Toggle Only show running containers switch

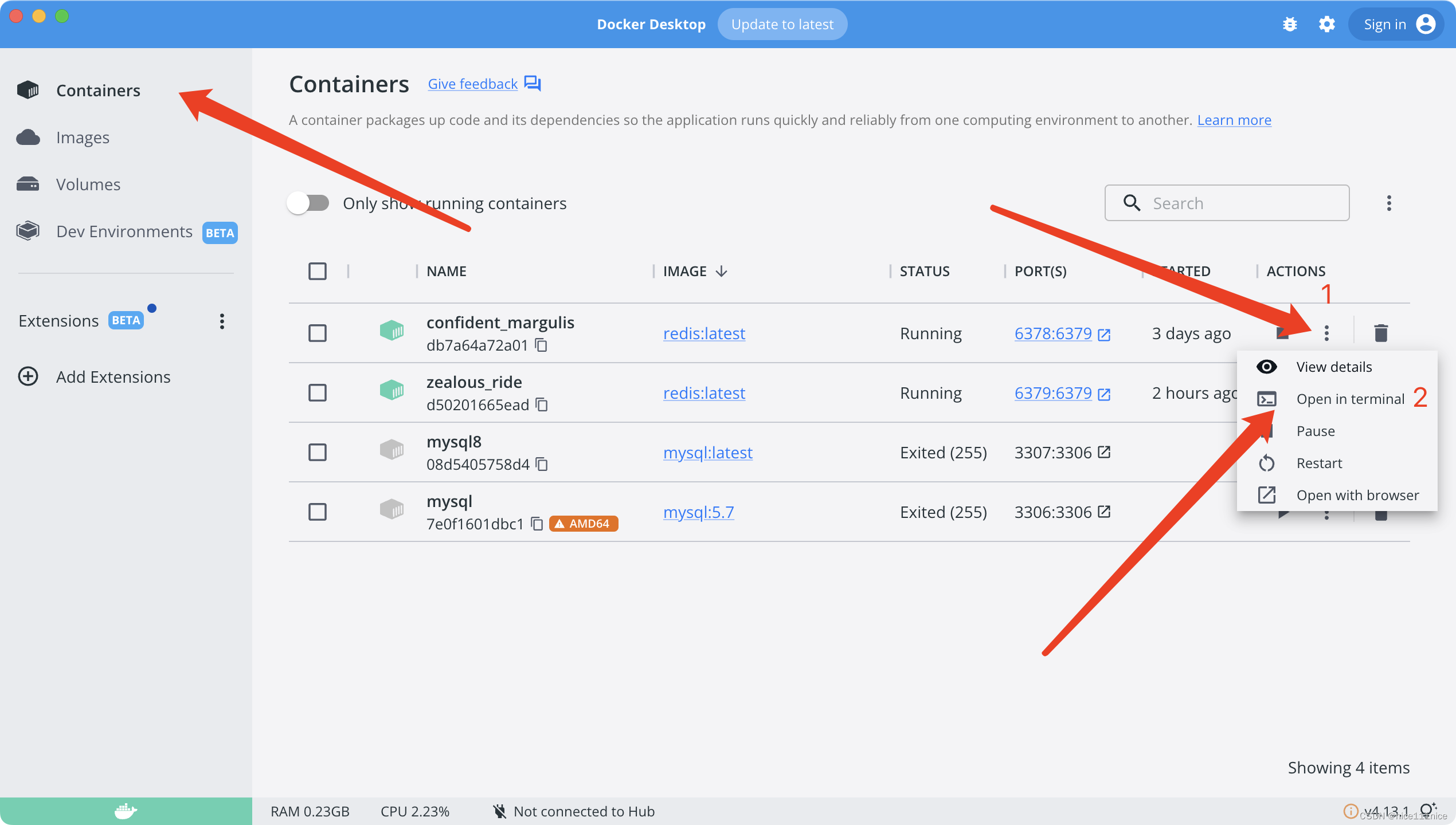click(308, 203)
